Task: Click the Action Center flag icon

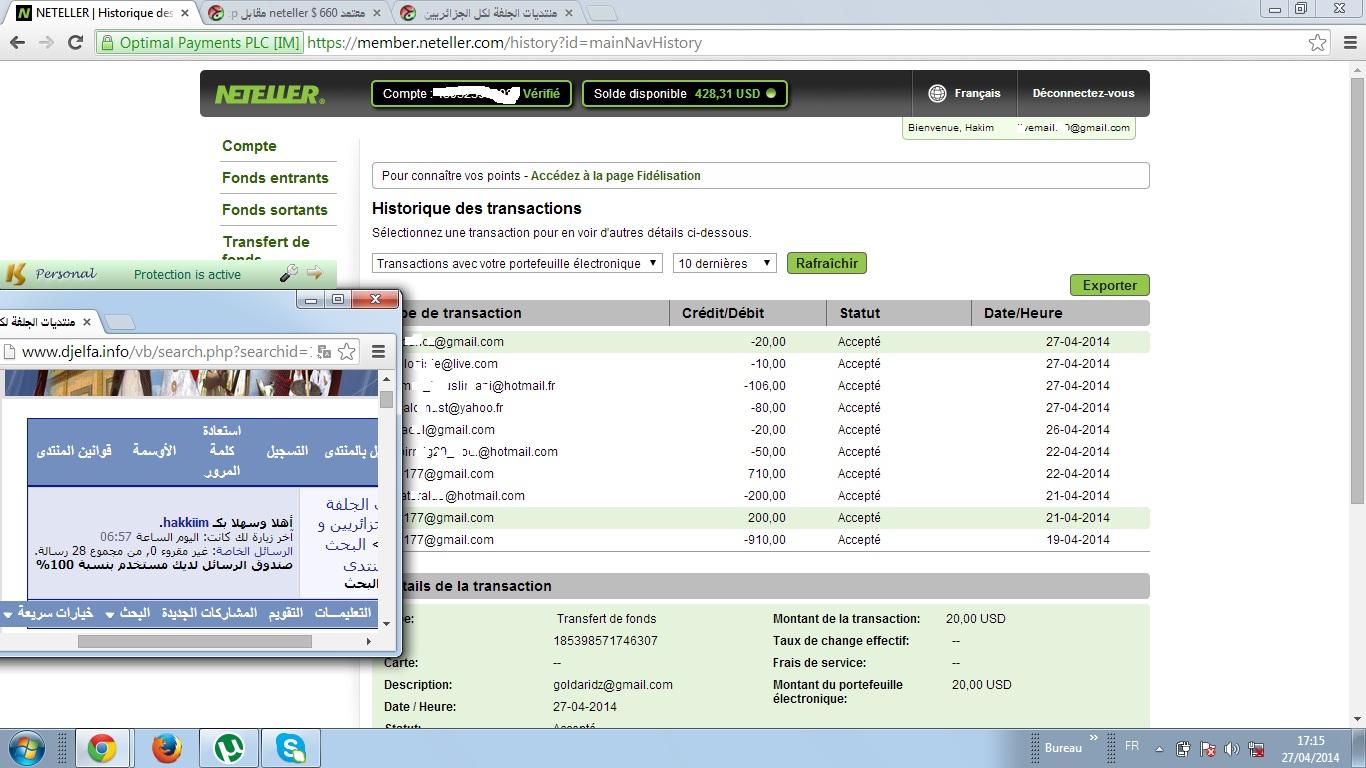Action: (x=1208, y=749)
